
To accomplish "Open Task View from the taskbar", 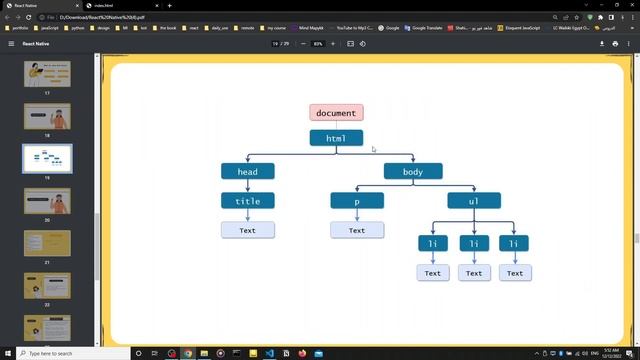I will (x=155, y=353).
